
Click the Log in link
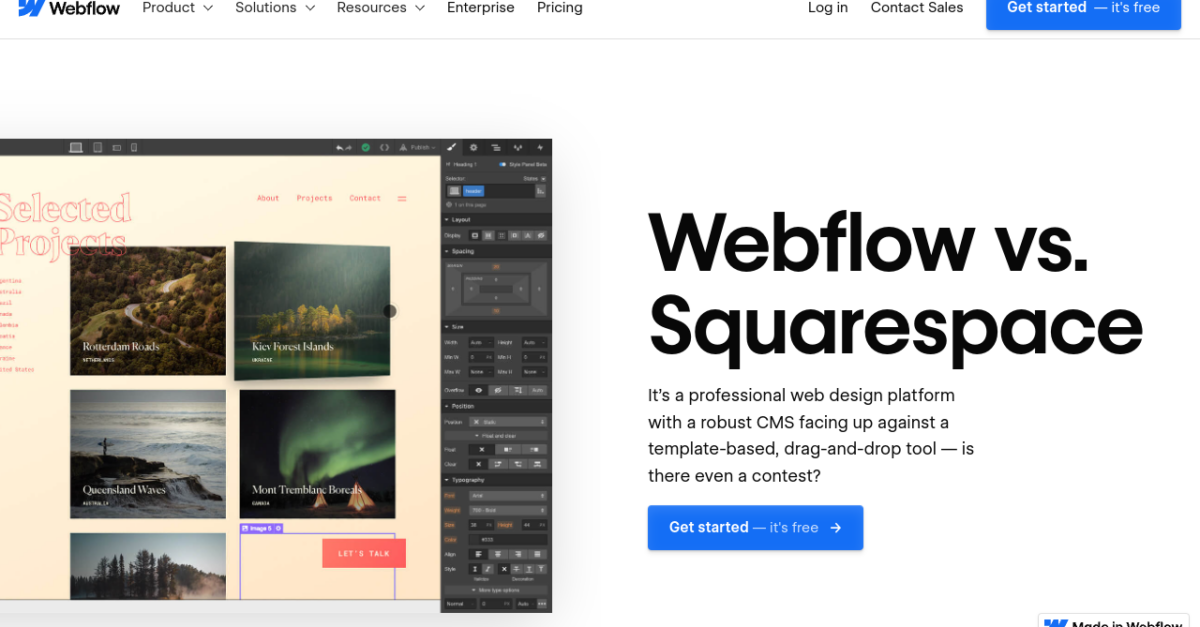[x=827, y=8]
